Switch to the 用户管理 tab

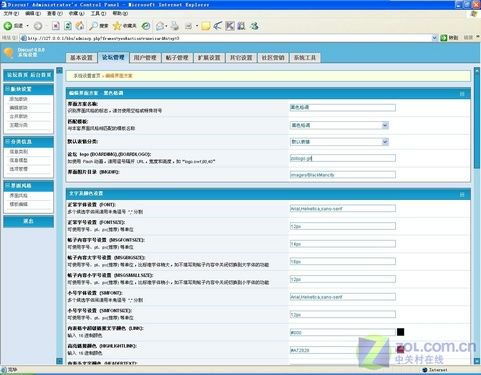click(x=145, y=58)
